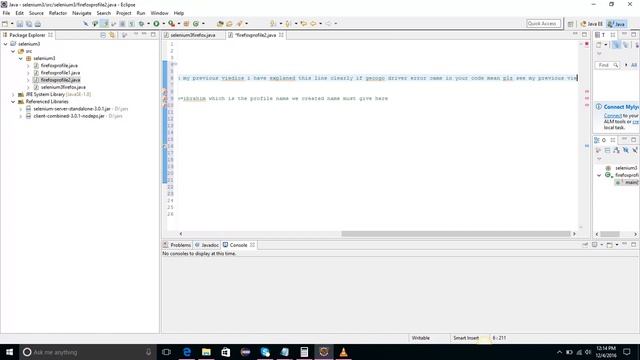The image size is (640, 360).
Task: Expand selenium-server-standalone-3.0.1.jar node
Action: pyautogui.click(x=20, y=109)
